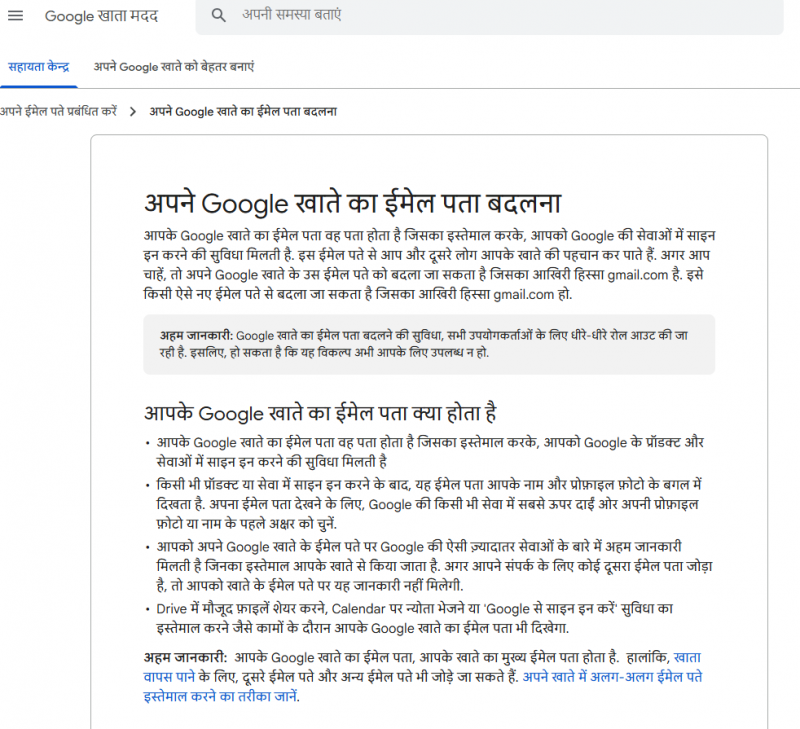Click the gray 'अहम जानकारी' rollout notice box
The height and width of the screenshot is (729, 800).
pos(428,344)
